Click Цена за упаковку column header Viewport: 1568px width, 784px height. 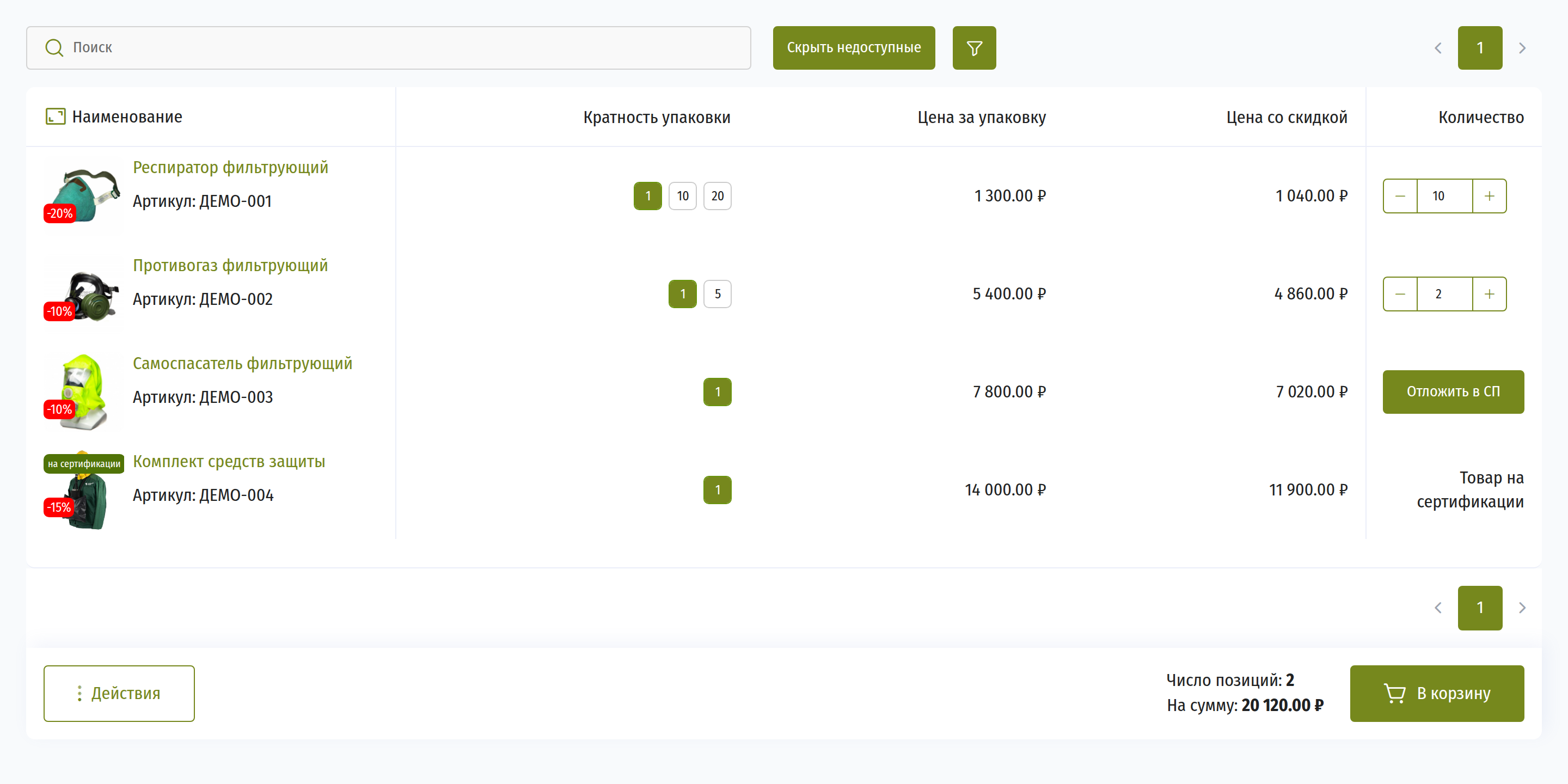981,117
